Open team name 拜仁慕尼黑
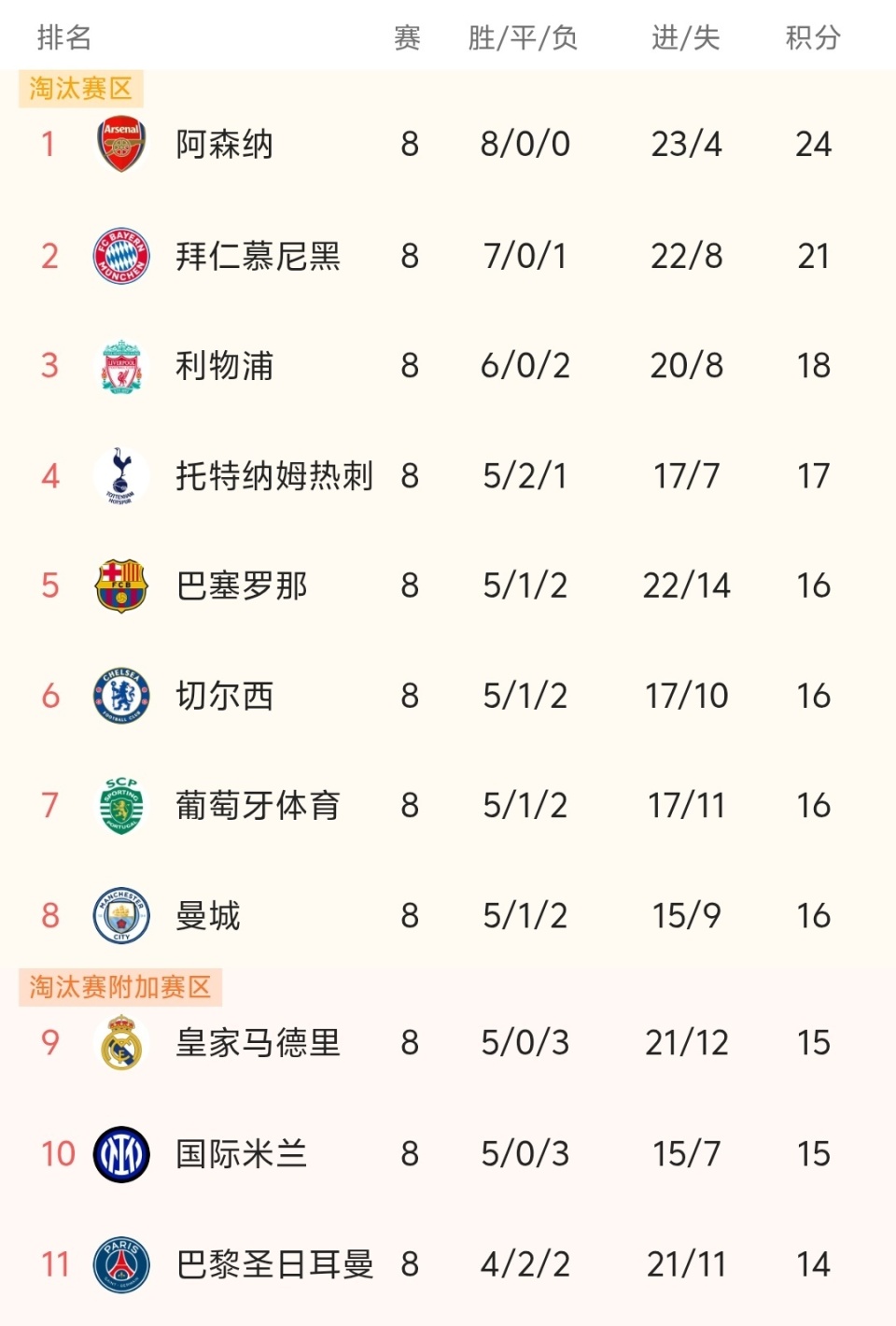The height and width of the screenshot is (1326, 896). 258,256
